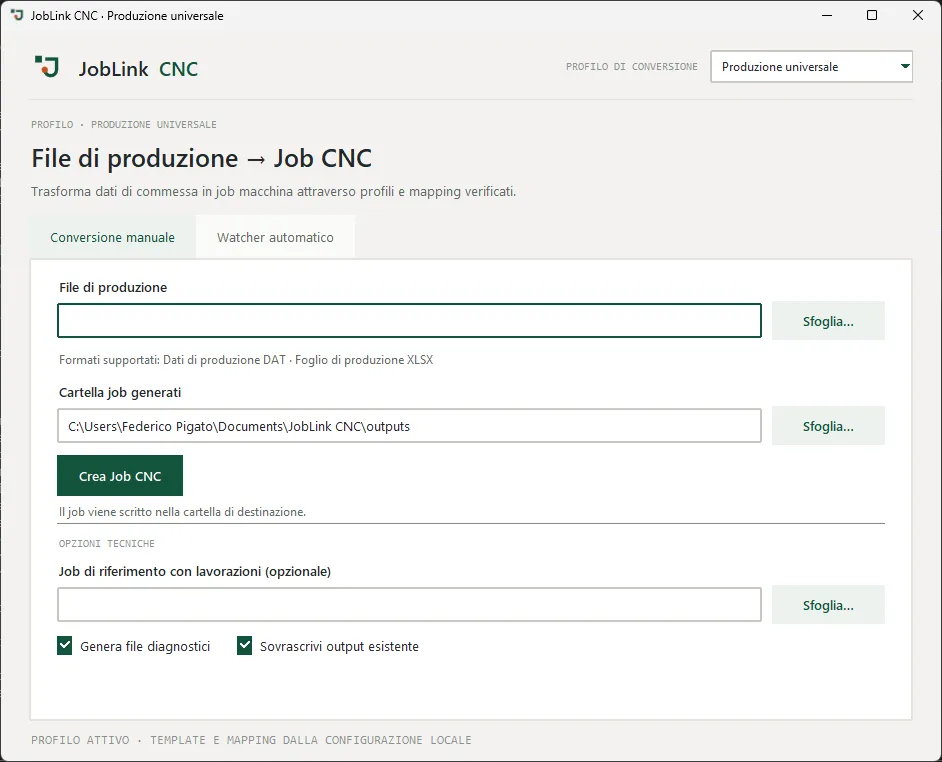Click the 'File di produzione → Job CNC' heading

click(x=201, y=158)
